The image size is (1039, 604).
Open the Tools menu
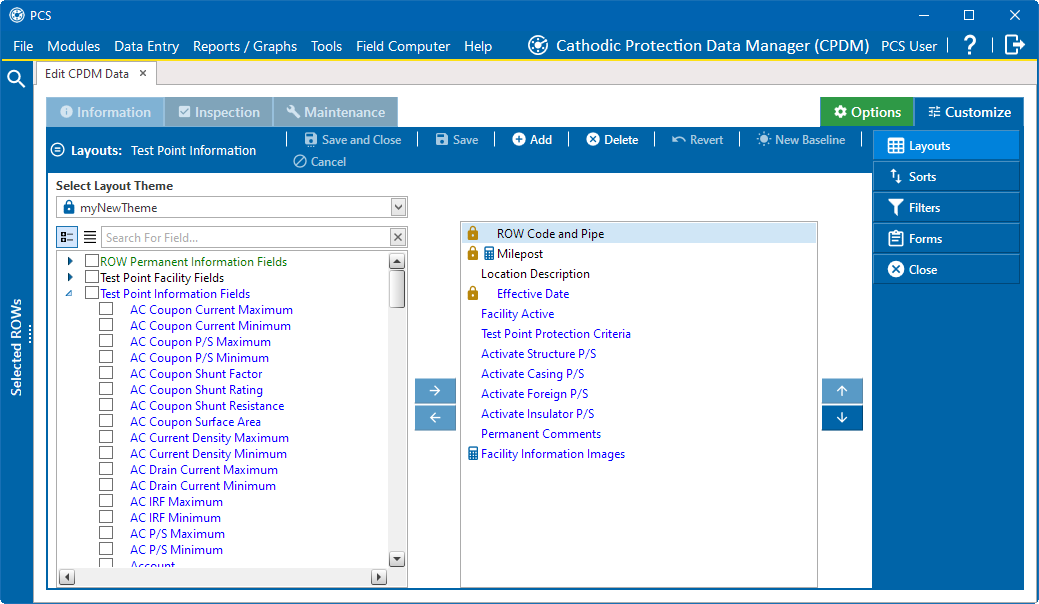pos(326,46)
